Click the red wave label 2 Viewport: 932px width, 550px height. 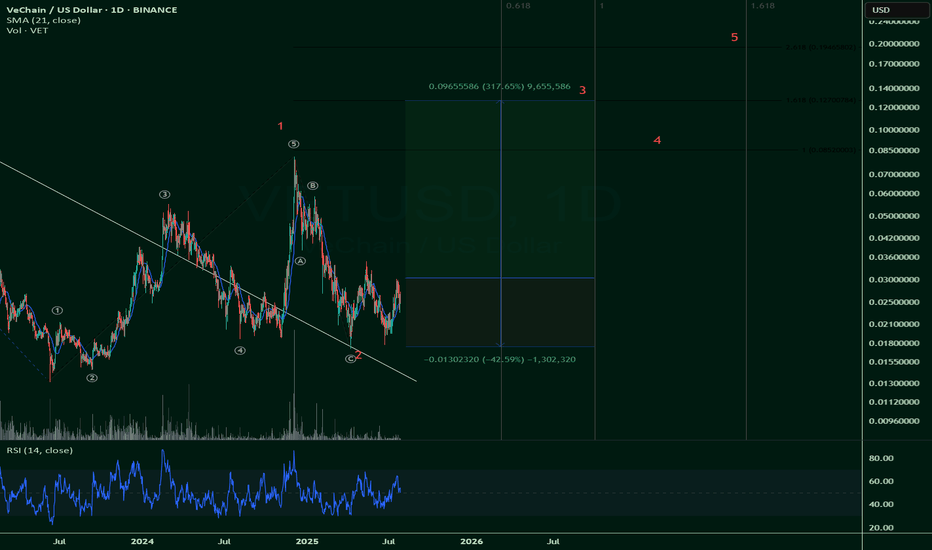(358, 355)
